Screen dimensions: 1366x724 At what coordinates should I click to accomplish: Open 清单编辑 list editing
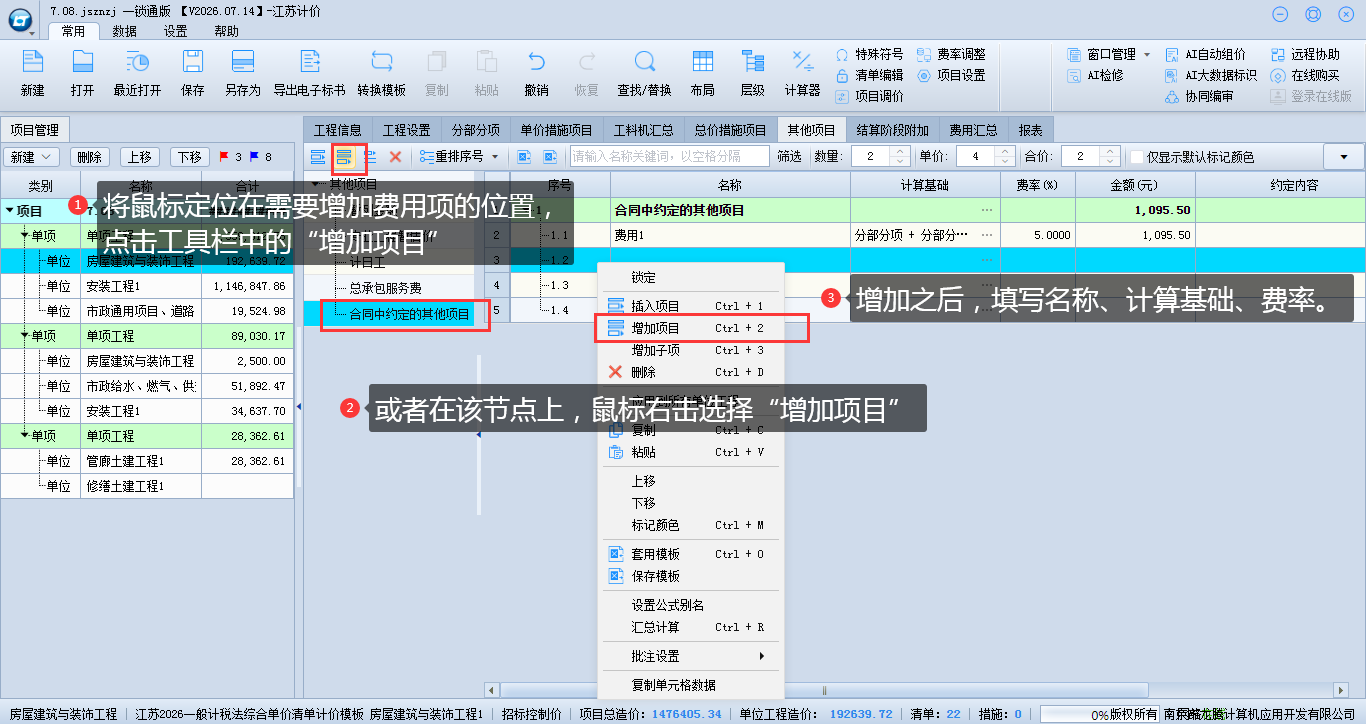[869, 75]
